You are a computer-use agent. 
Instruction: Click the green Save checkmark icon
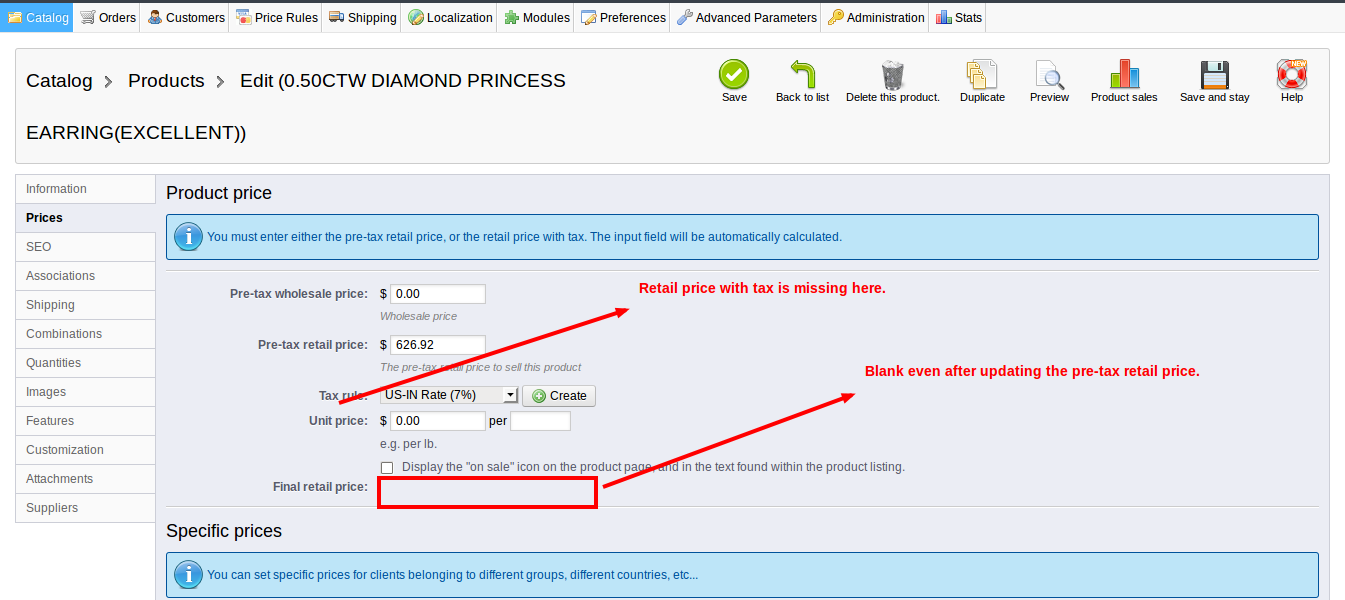(734, 75)
